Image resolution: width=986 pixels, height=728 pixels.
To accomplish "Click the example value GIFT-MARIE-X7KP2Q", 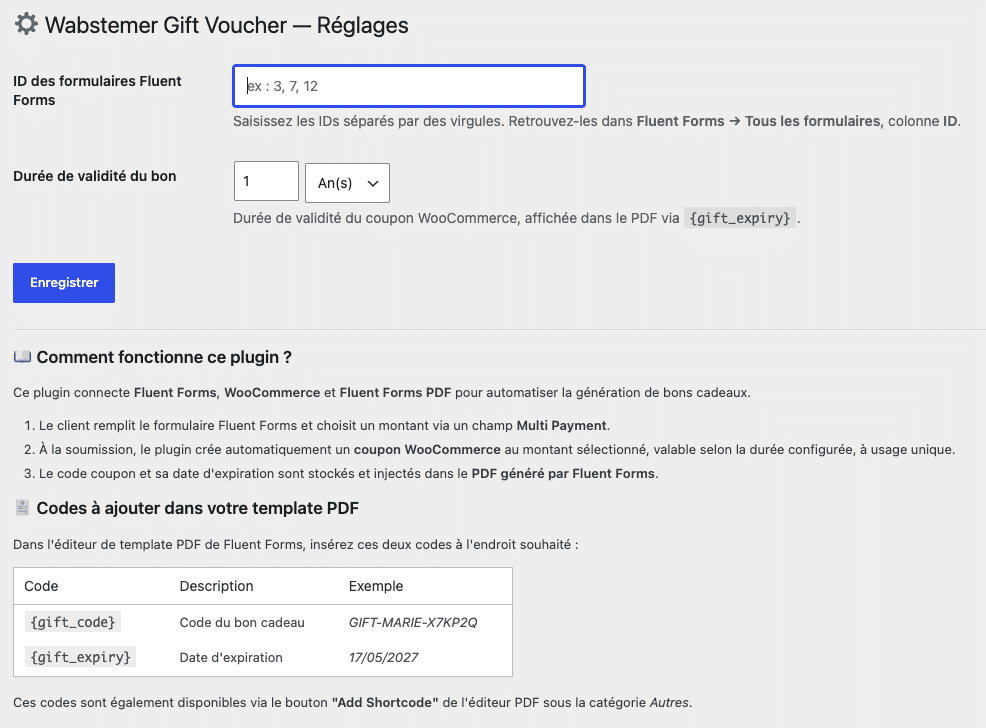I will (x=413, y=622).
